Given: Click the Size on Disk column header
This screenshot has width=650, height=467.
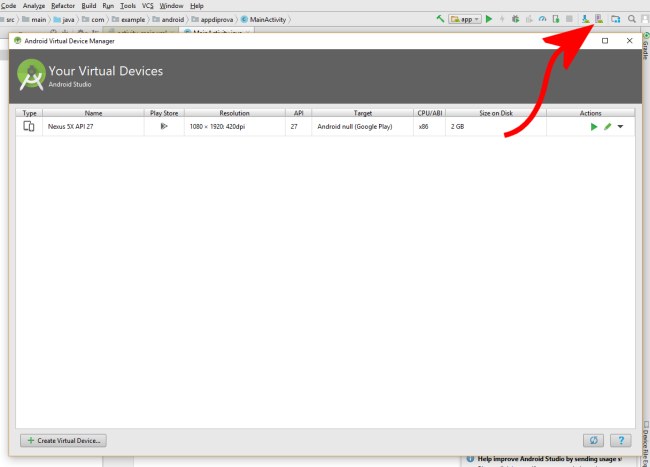Looking at the screenshot, I should 496,113.
